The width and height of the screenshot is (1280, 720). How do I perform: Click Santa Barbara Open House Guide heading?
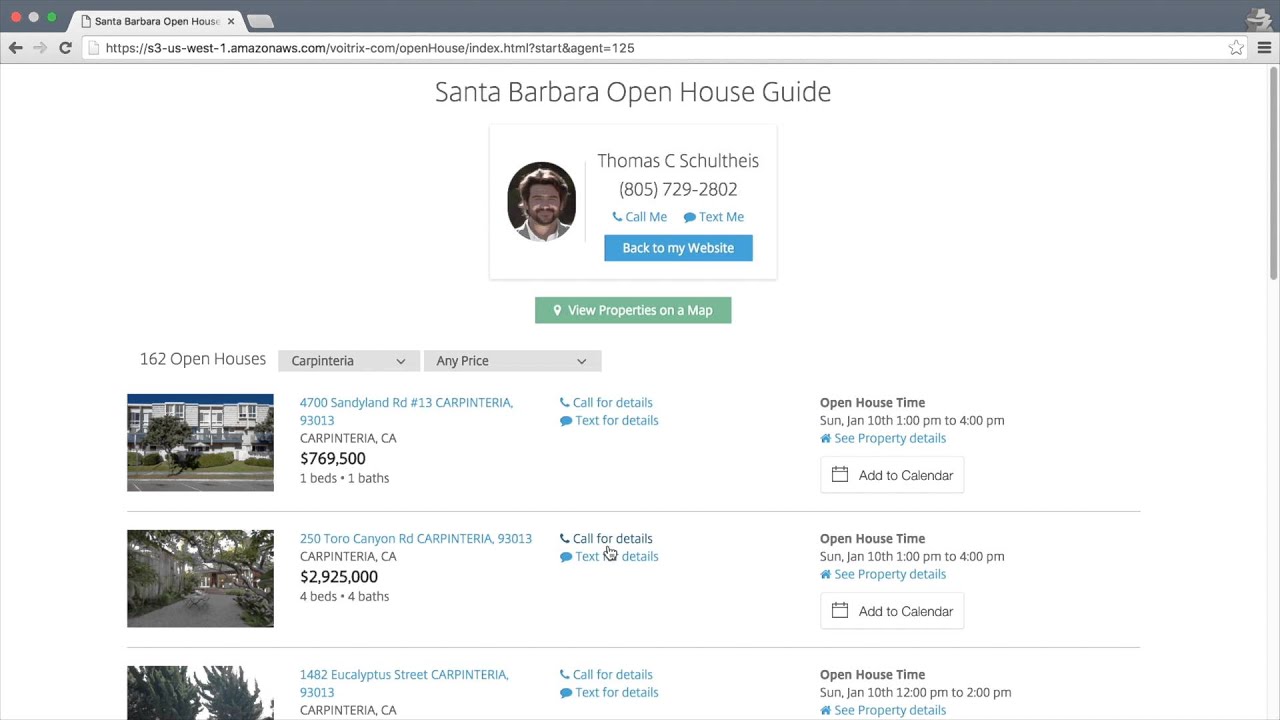633,92
